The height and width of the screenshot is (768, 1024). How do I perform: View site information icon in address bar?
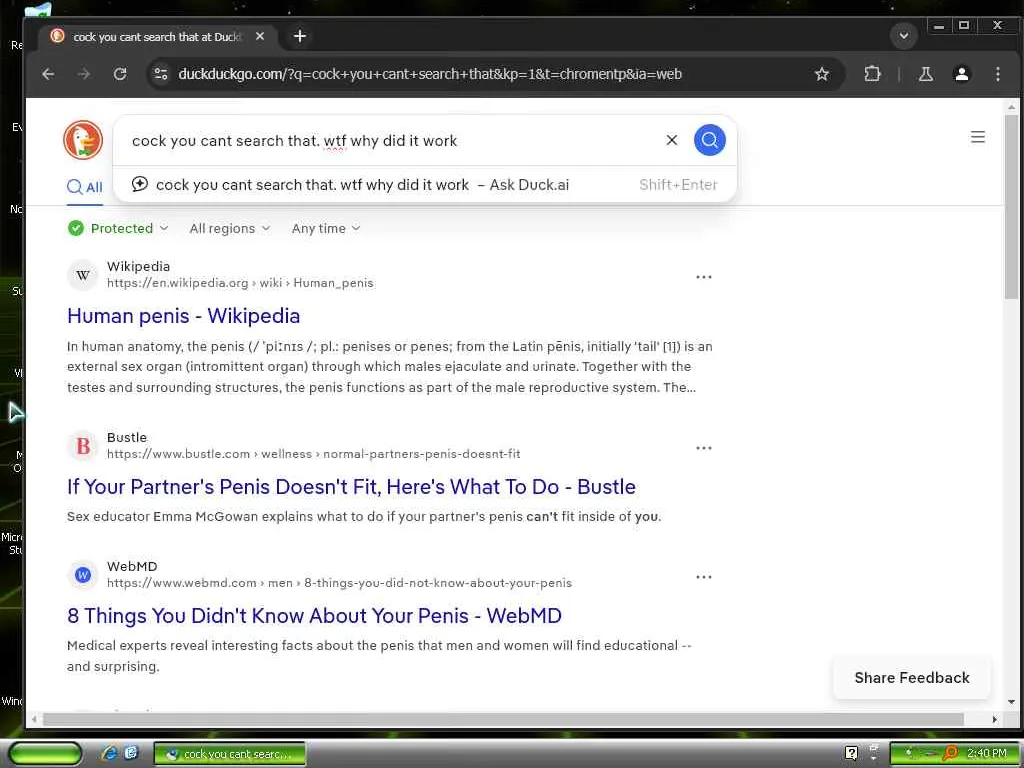161,74
